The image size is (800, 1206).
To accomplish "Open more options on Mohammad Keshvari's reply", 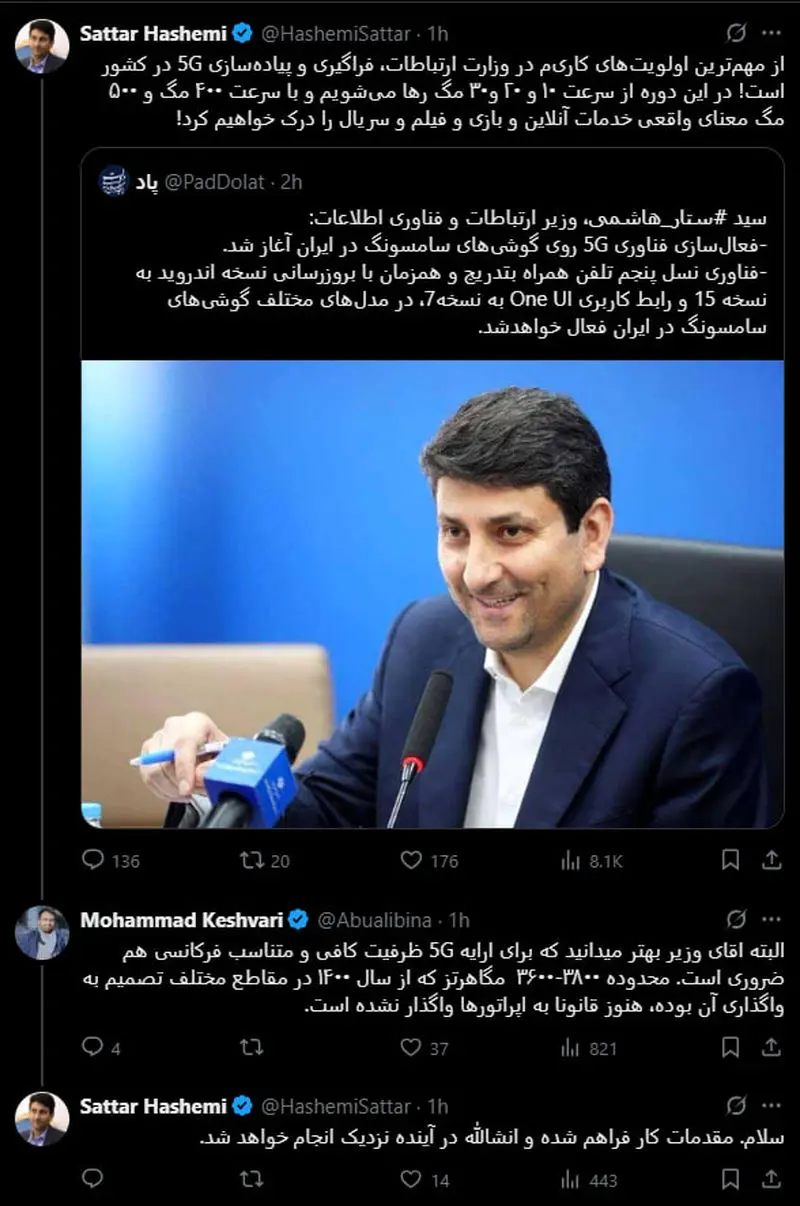I will (771, 919).
